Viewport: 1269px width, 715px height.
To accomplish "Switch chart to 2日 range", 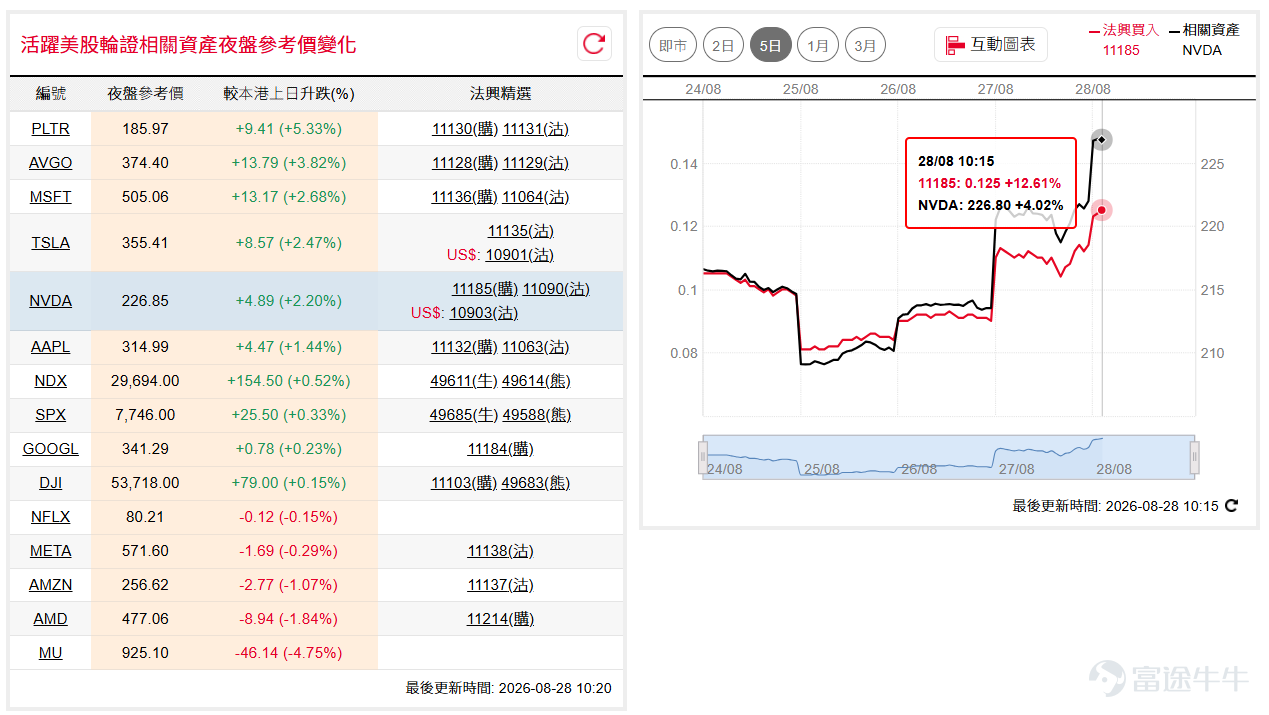I will (x=723, y=45).
